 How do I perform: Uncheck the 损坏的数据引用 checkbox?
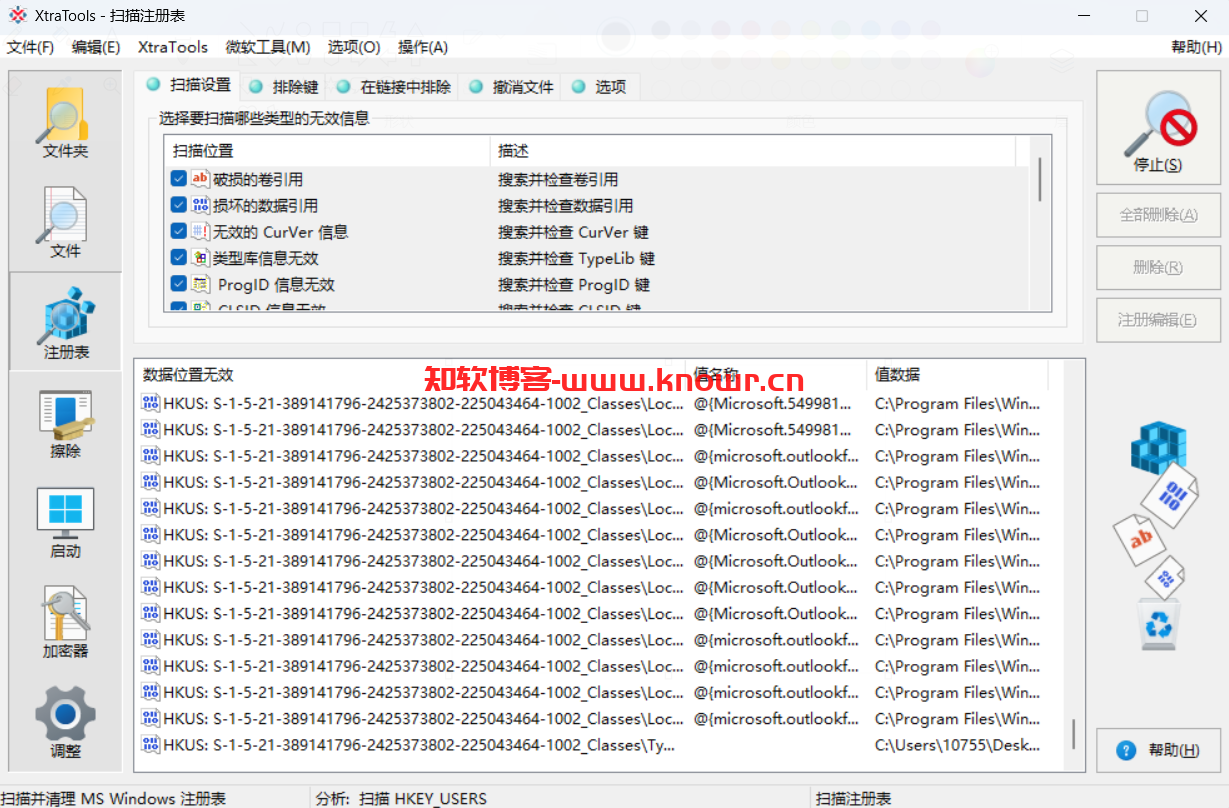pos(179,205)
